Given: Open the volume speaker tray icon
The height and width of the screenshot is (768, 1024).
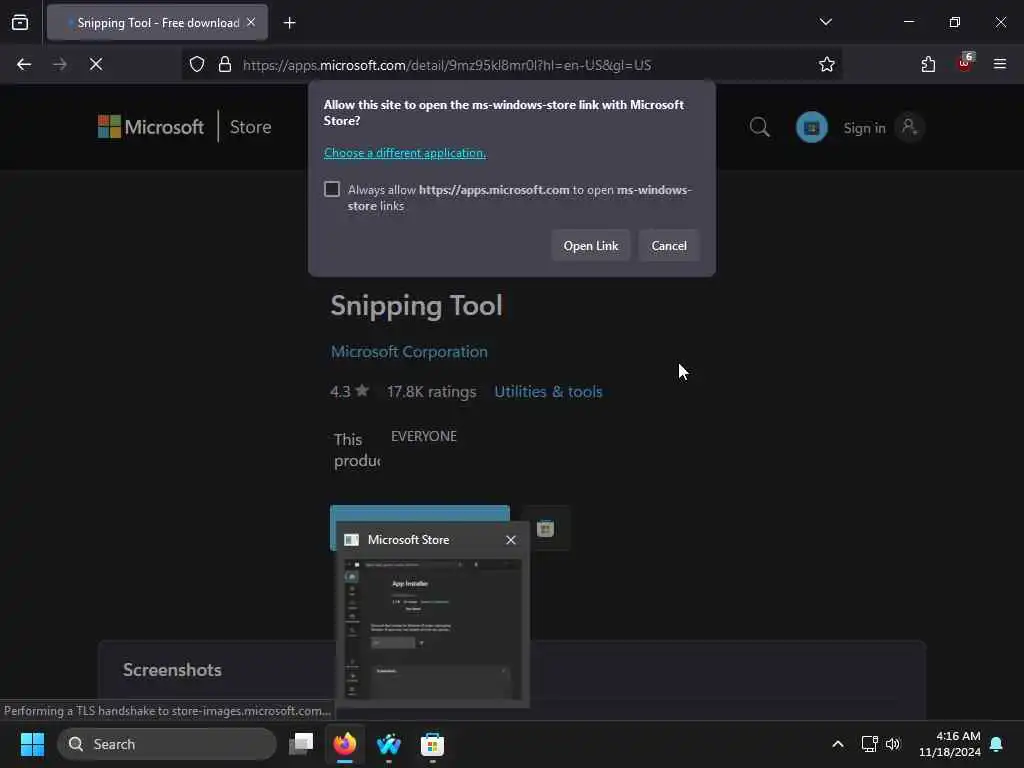Looking at the screenshot, I should [x=893, y=744].
